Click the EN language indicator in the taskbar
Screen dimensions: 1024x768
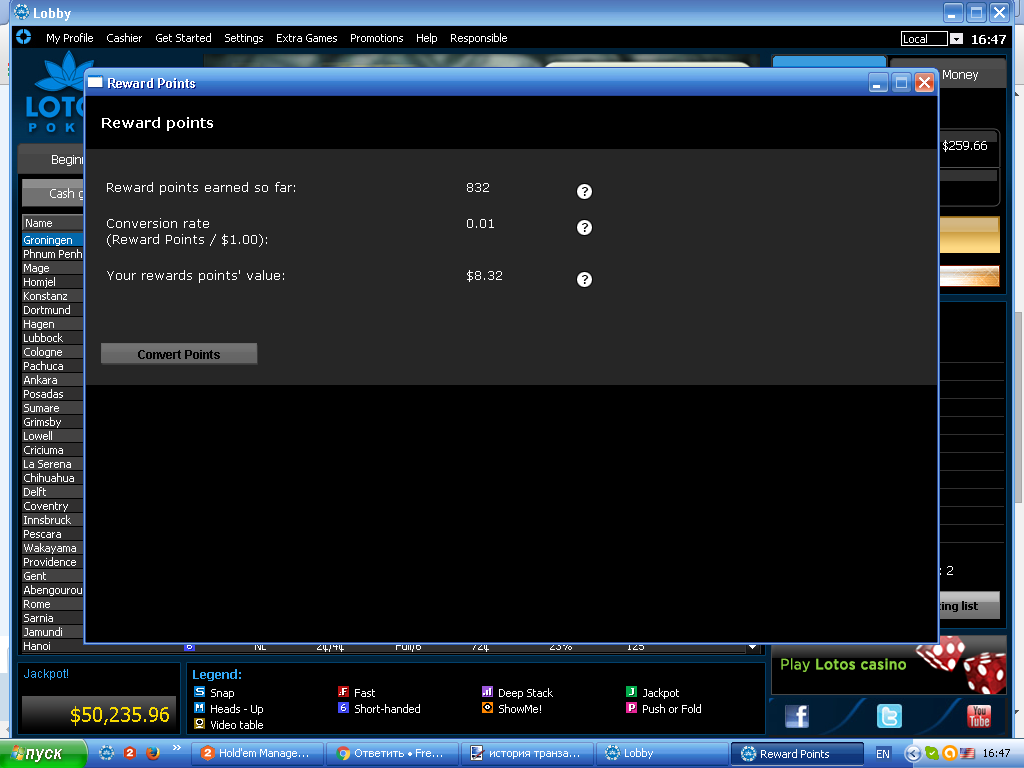(883, 754)
